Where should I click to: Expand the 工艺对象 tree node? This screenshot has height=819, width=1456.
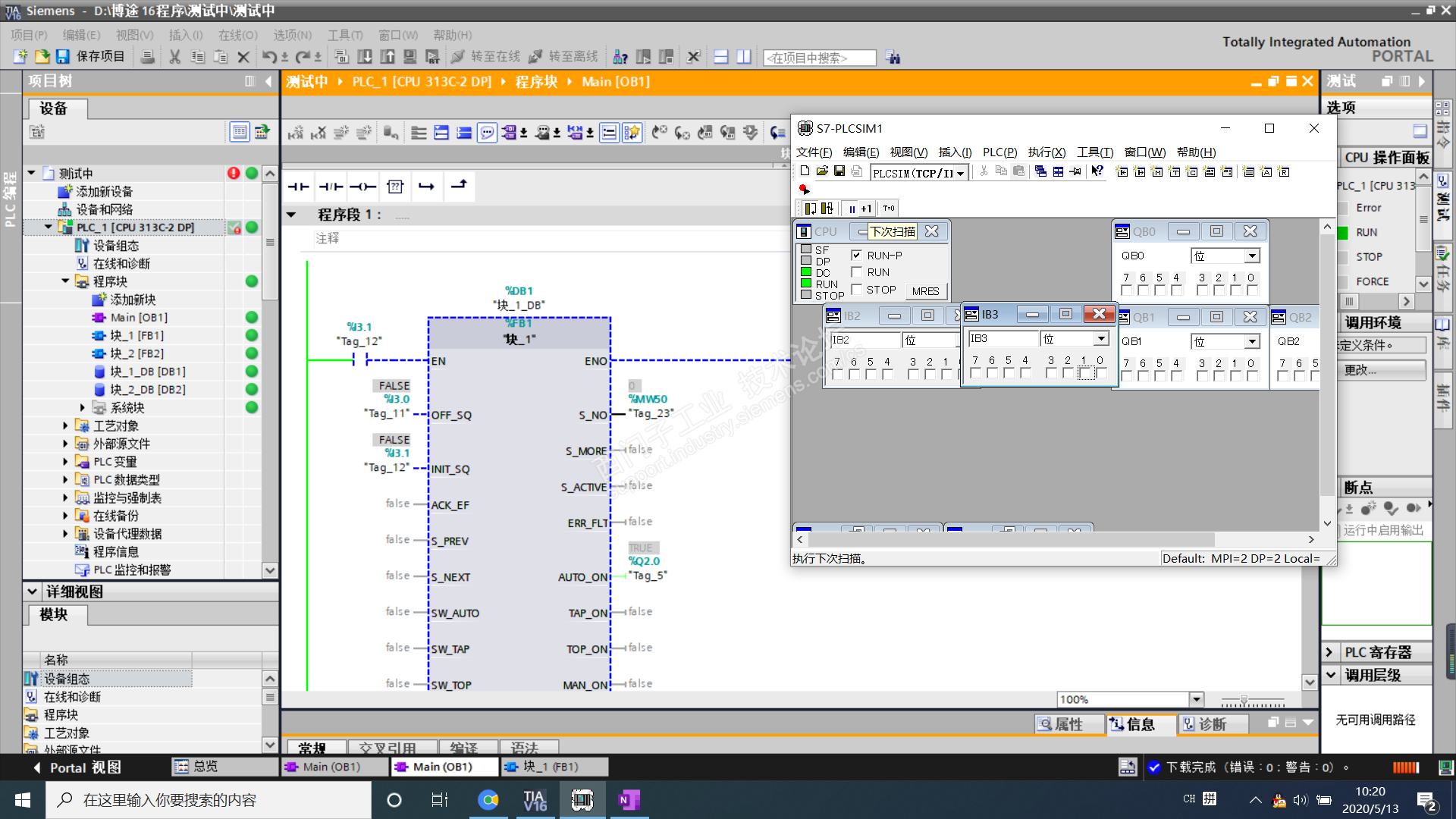click(x=65, y=426)
